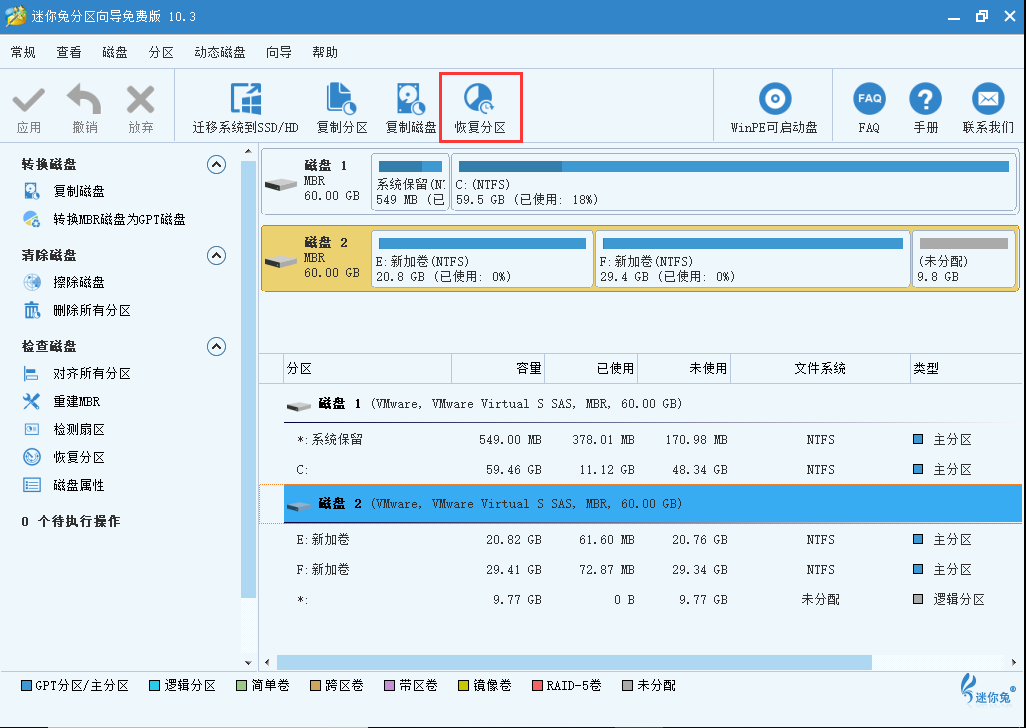Click the Discard (放弃) X toolbar button

[141, 109]
